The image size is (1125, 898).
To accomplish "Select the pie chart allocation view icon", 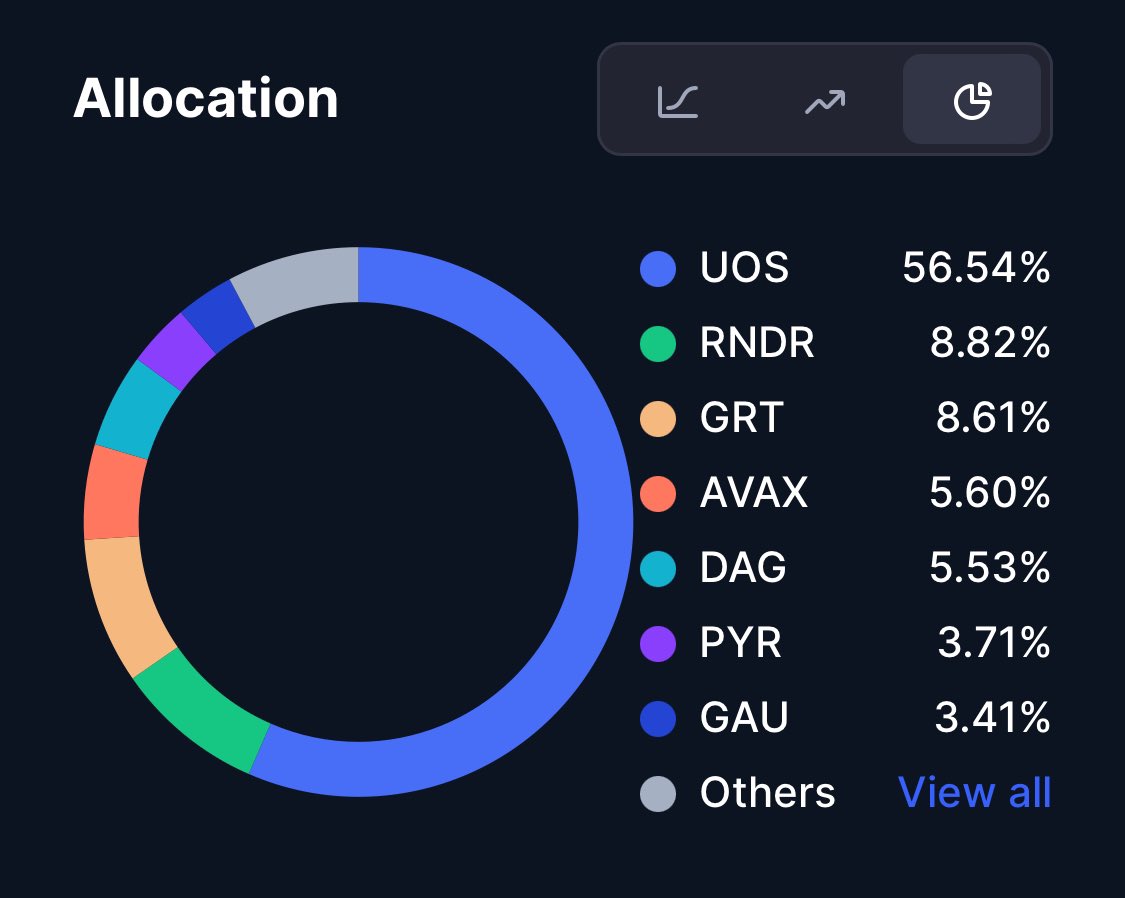I will coord(972,100).
